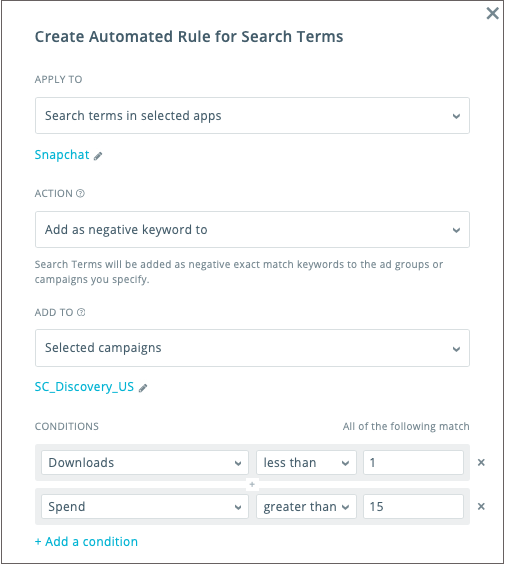Viewport: 505px width, 565px height.
Task: Click the Downloads value field showing 1
Action: tap(413, 462)
